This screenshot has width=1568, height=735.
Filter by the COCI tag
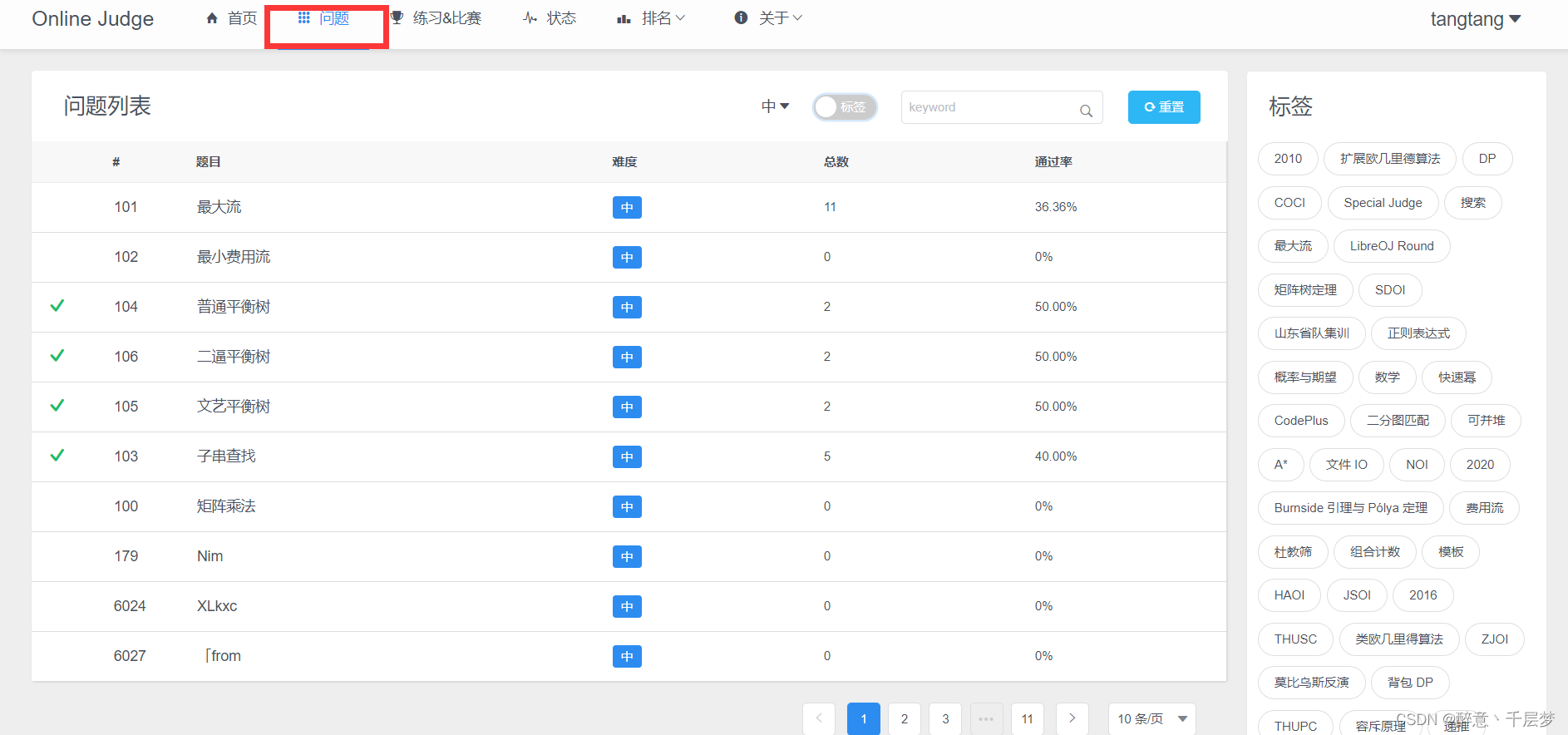(x=1289, y=203)
